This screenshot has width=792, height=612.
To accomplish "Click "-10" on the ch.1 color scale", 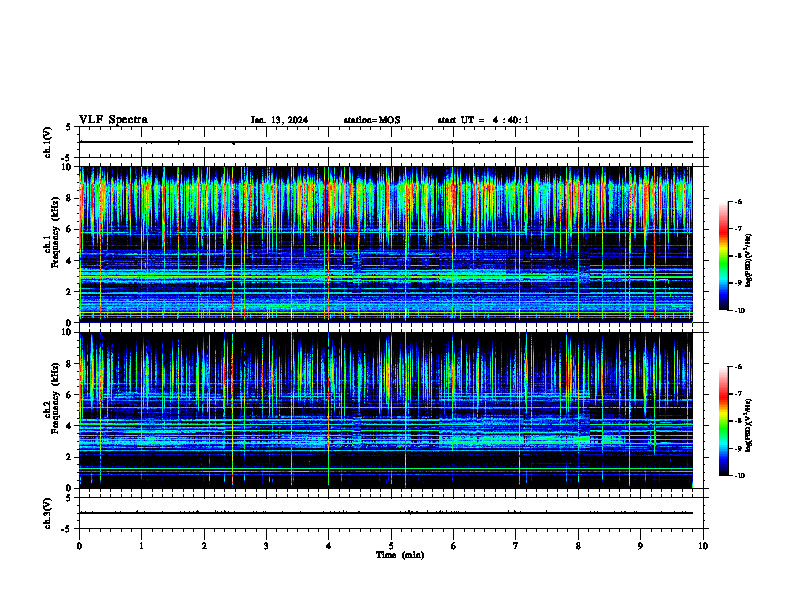I will 739,311.
